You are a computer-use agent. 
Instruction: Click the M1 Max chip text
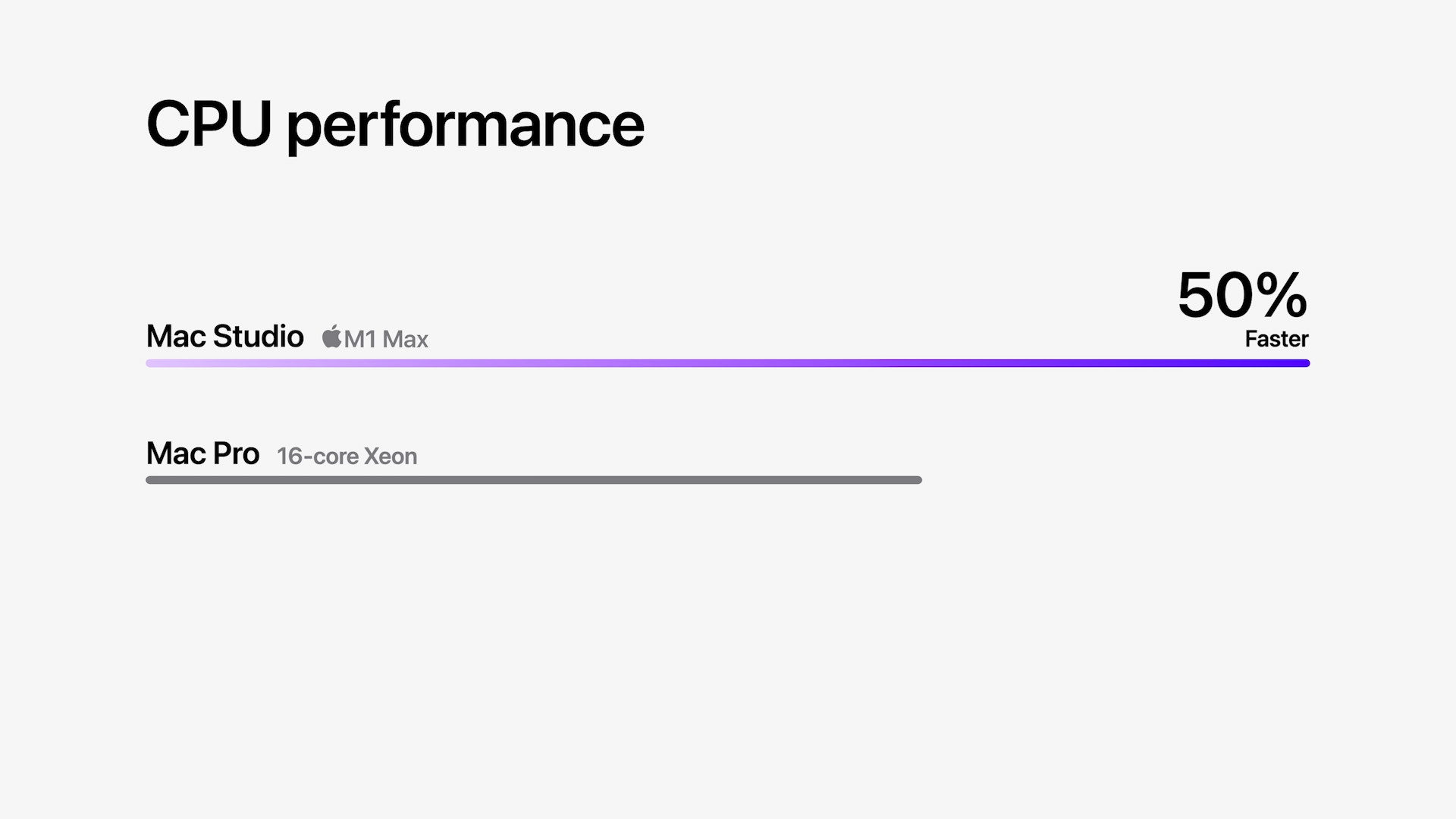tap(386, 339)
